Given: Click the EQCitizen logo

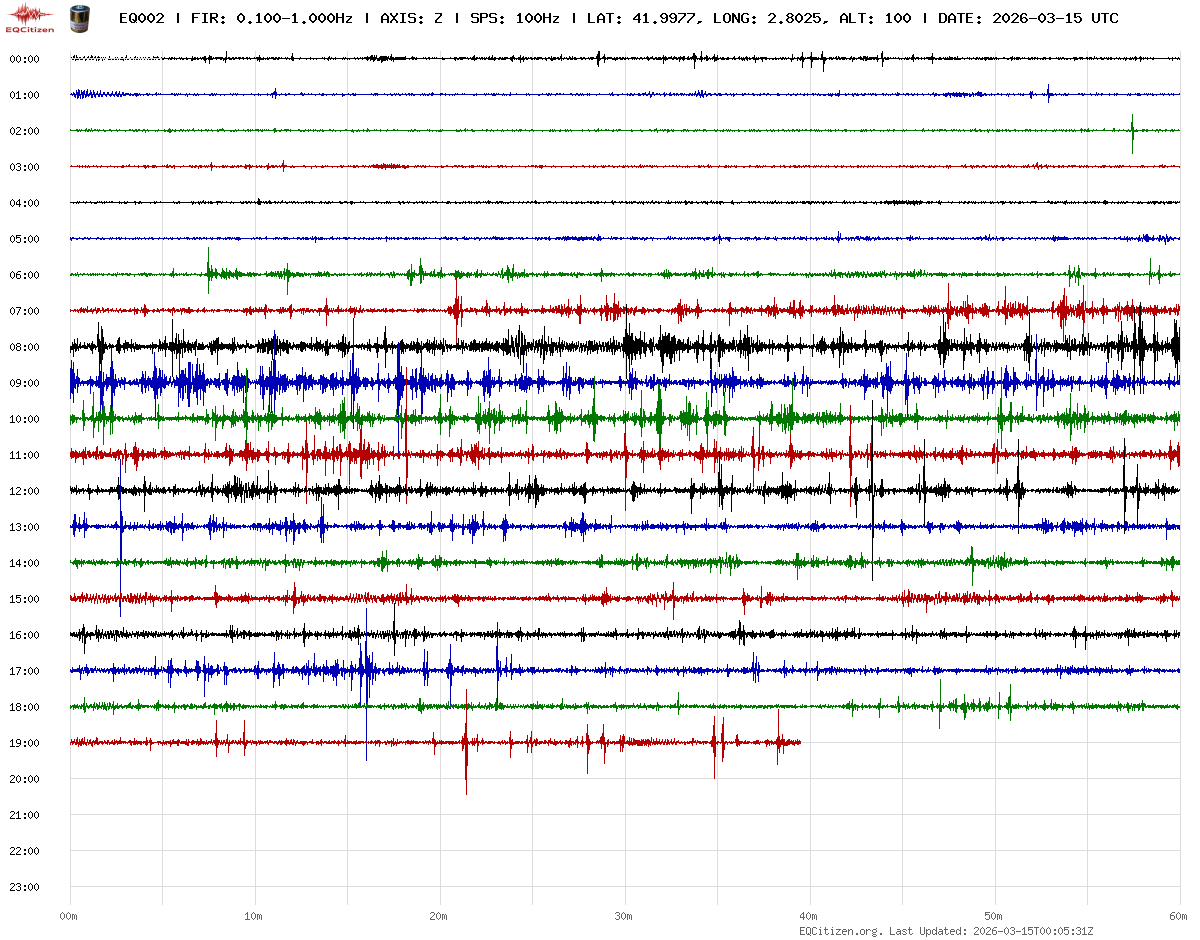Looking at the screenshot, I should (30, 18).
